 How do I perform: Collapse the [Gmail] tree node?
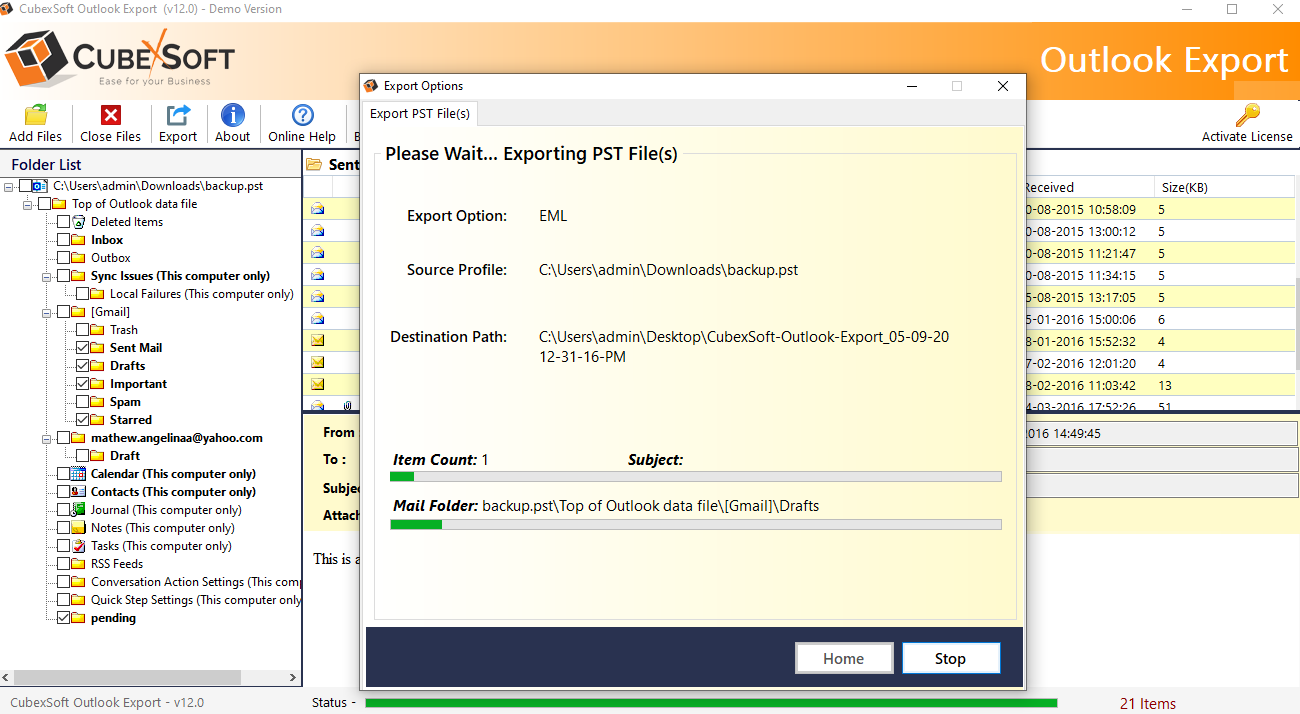point(47,312)
